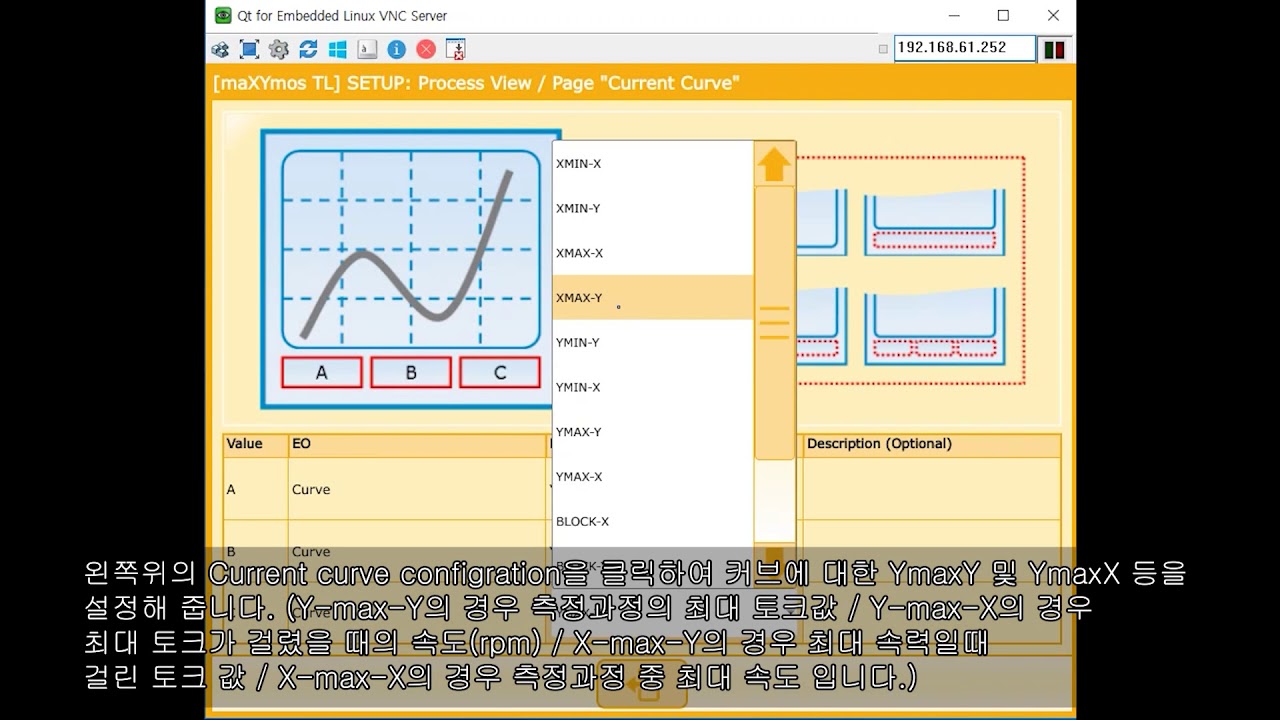Click the 'Value' column header
Image resolution: width=1280 pixels, height=720 pixels.
tap(256, 445)
